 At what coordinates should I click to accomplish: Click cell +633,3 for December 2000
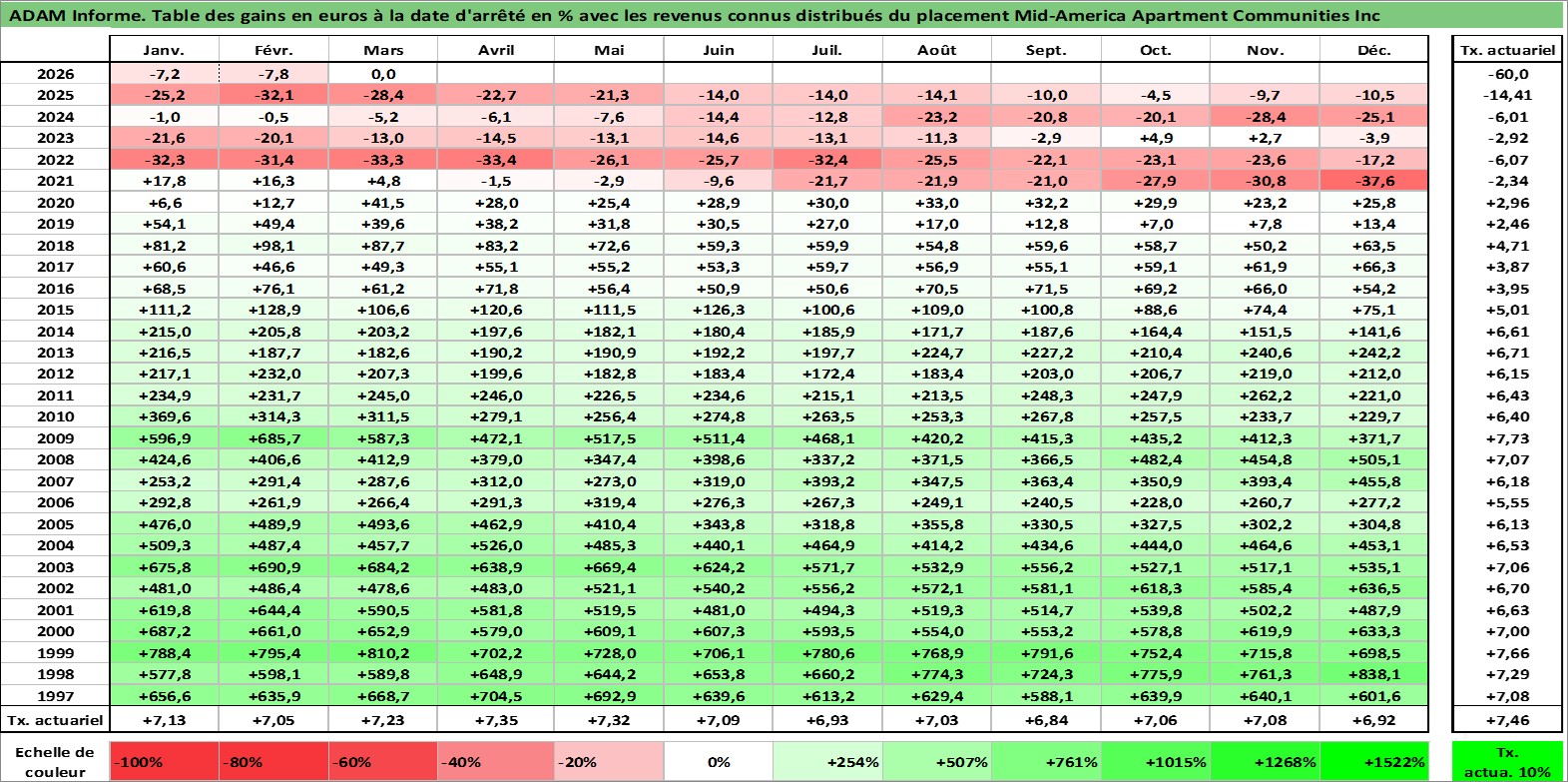point(1373,631)
